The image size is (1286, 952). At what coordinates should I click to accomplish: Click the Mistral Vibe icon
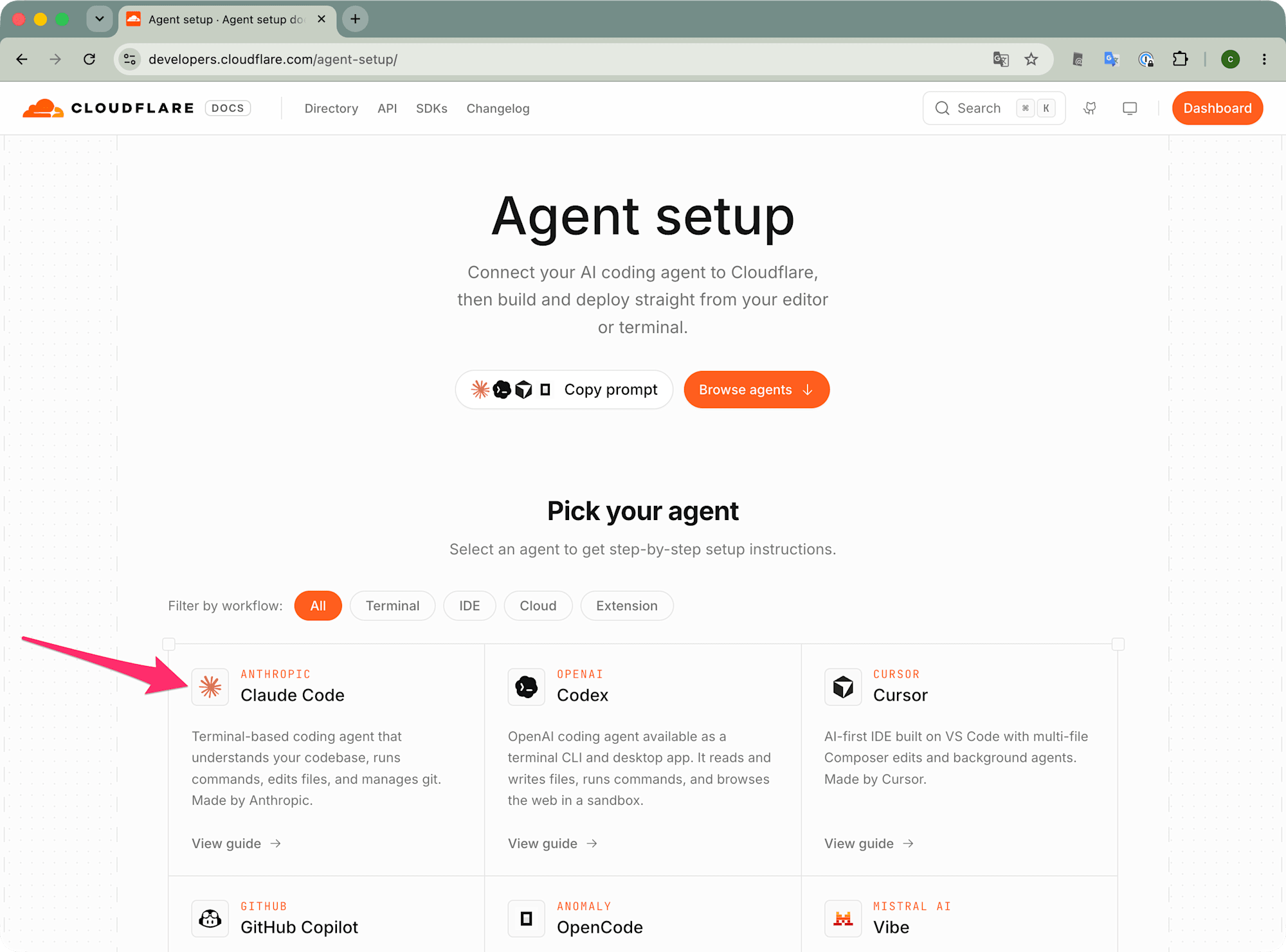point(843,919)
